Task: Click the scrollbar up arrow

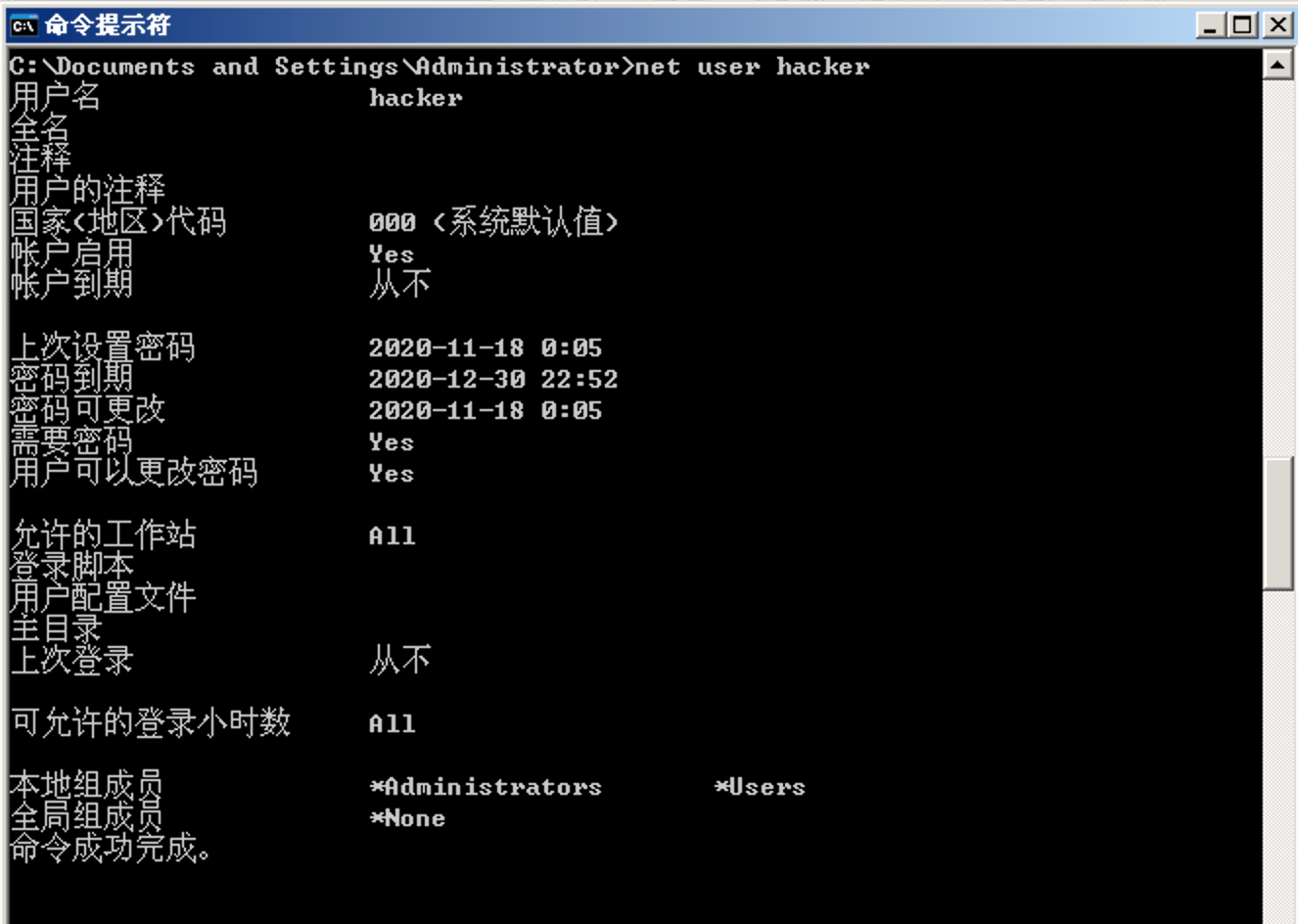Action: 1277,66
